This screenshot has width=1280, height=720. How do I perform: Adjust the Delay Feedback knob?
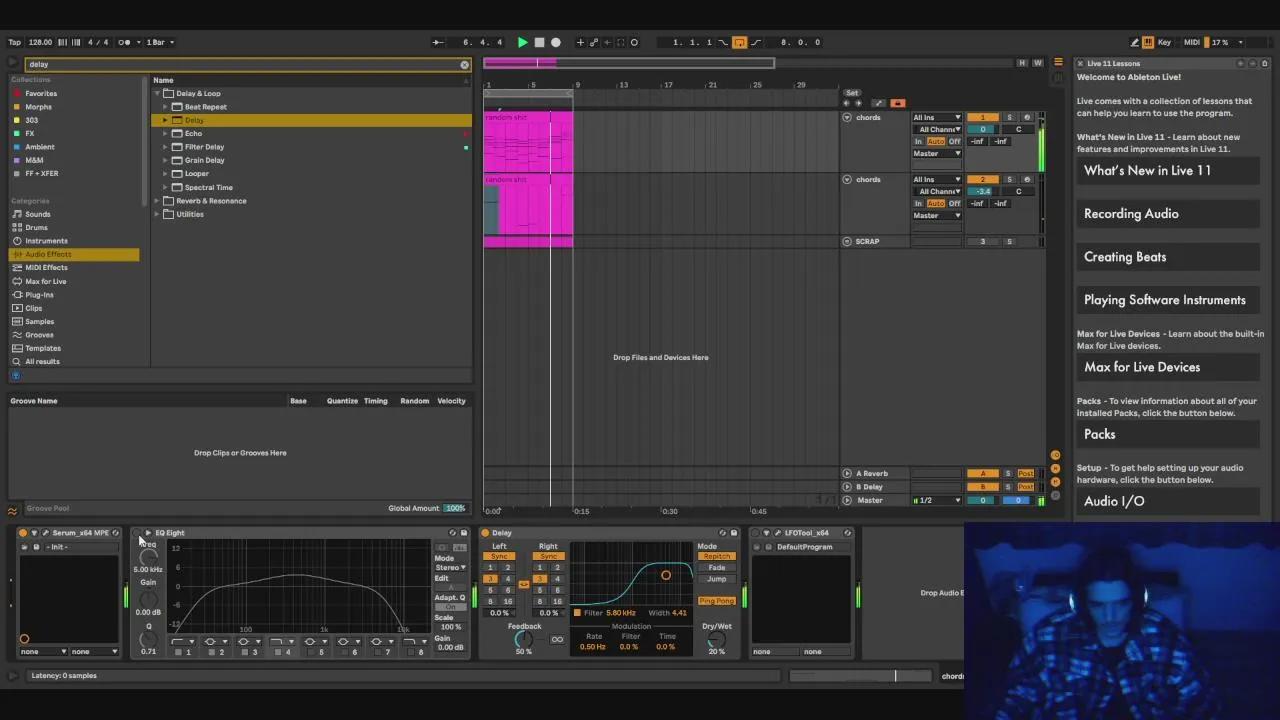coord(523,639)
